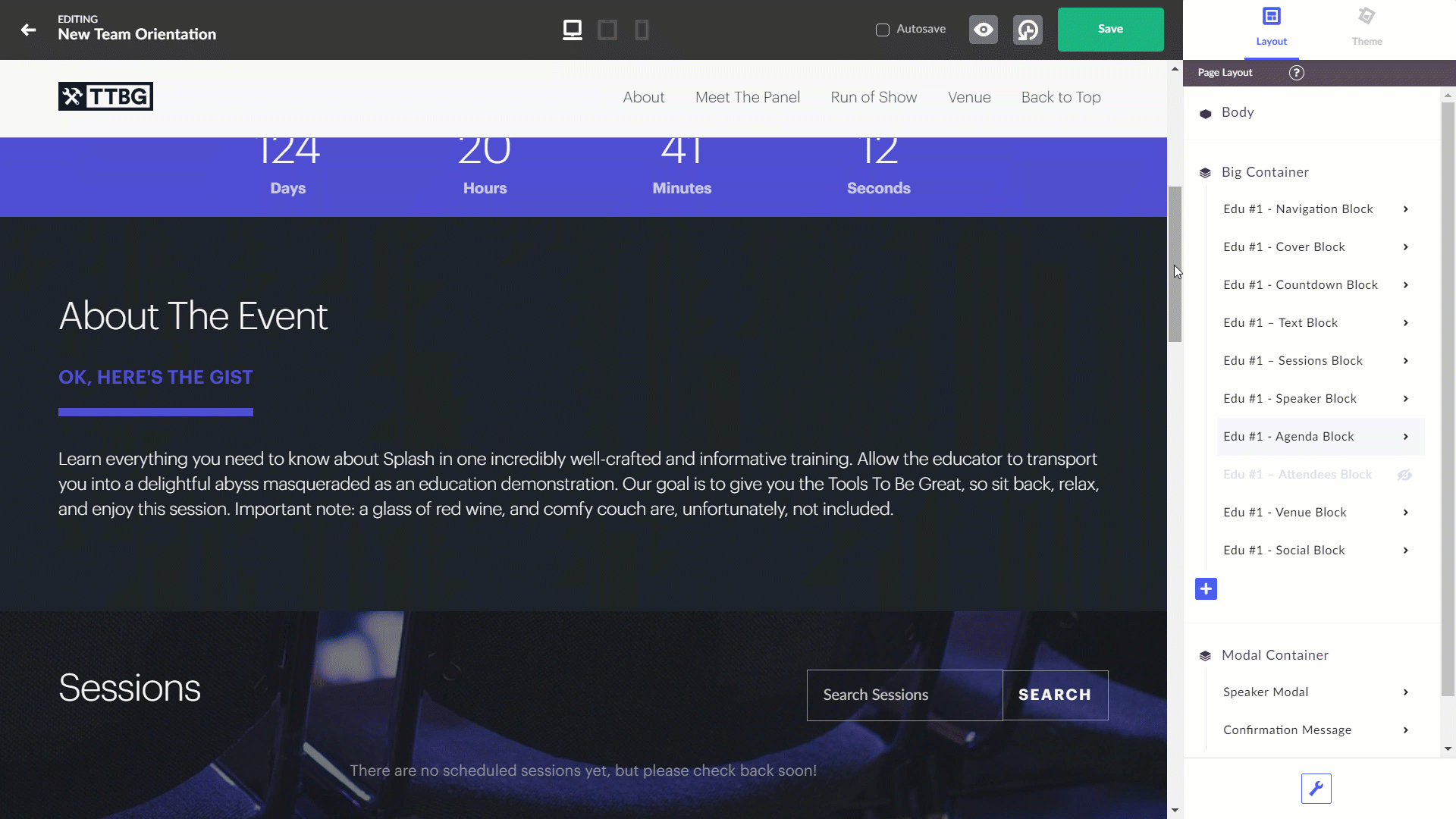Click the eye preview icon
Viewport: 1456px width, 819px height.
[983, 29]
